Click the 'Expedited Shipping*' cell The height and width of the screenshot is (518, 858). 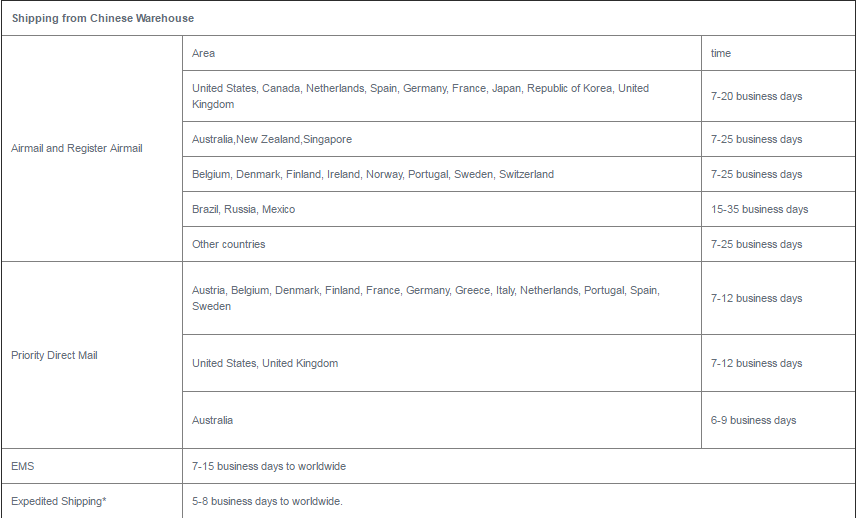pyautogui.click(x=92, y=502)
